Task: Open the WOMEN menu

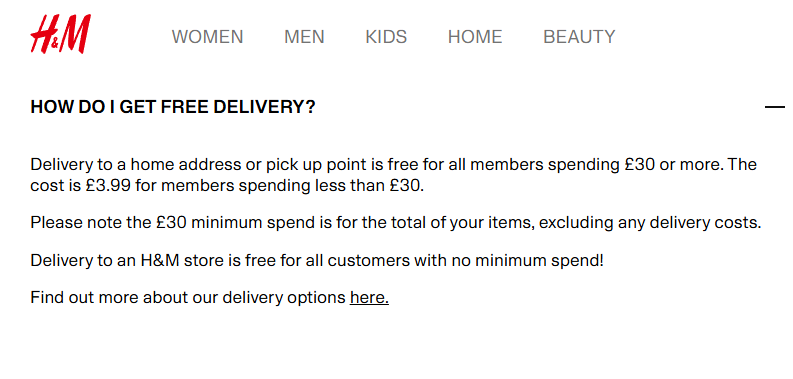Action: click(207, 37)
